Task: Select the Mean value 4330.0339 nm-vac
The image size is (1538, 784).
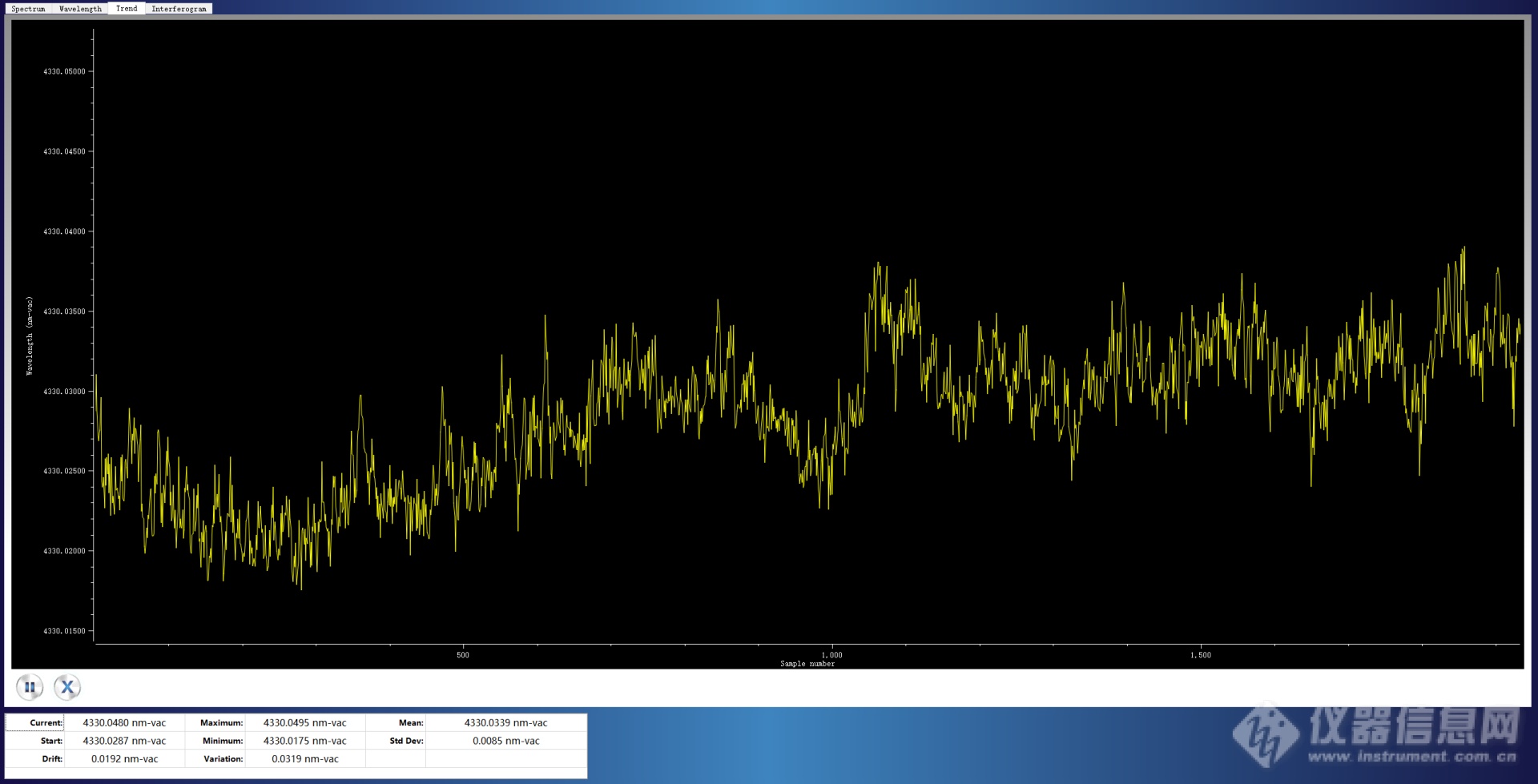Action: (x=506, y=722)
